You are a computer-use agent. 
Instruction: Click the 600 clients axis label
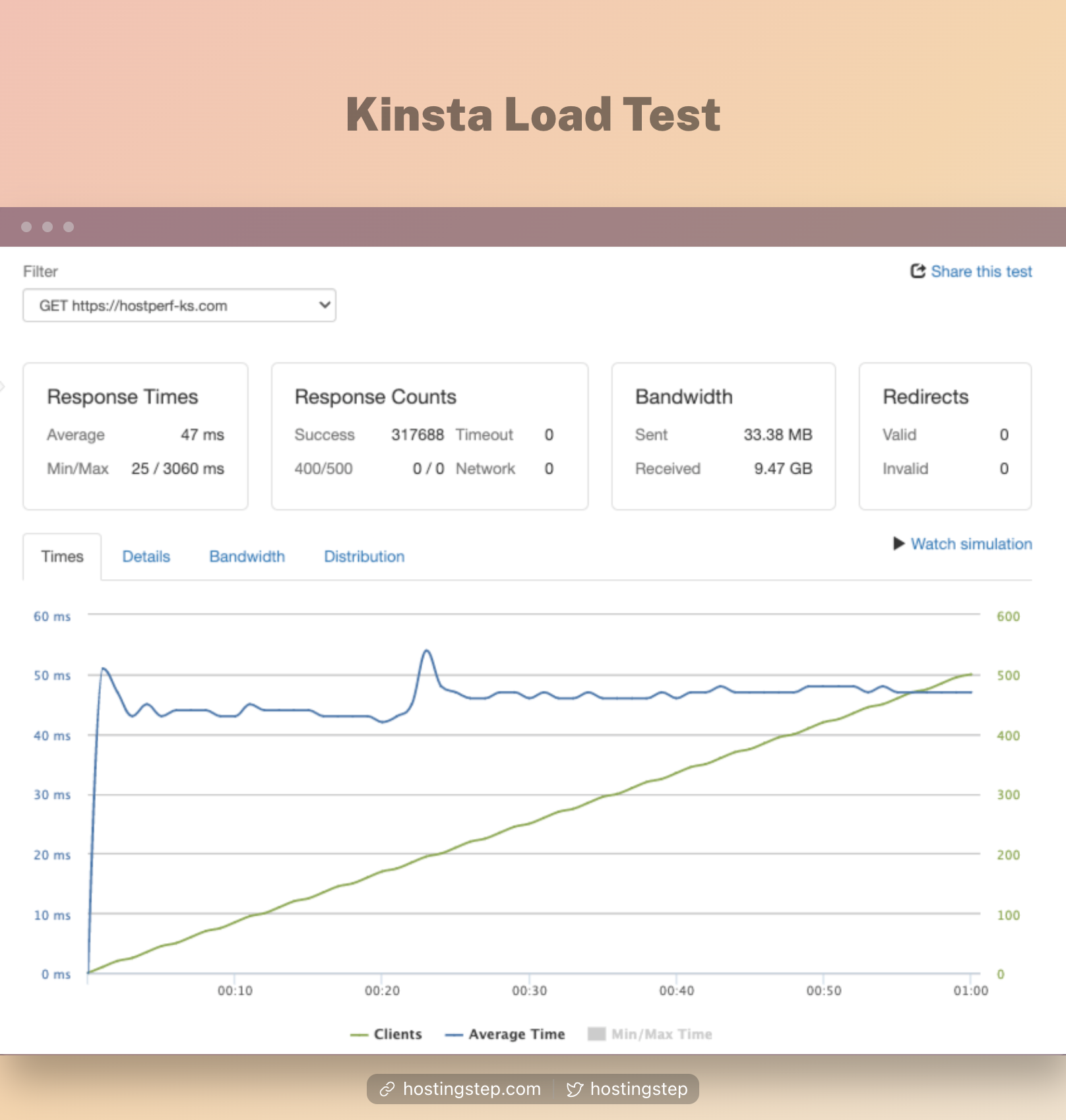[x=1008, y=616]
